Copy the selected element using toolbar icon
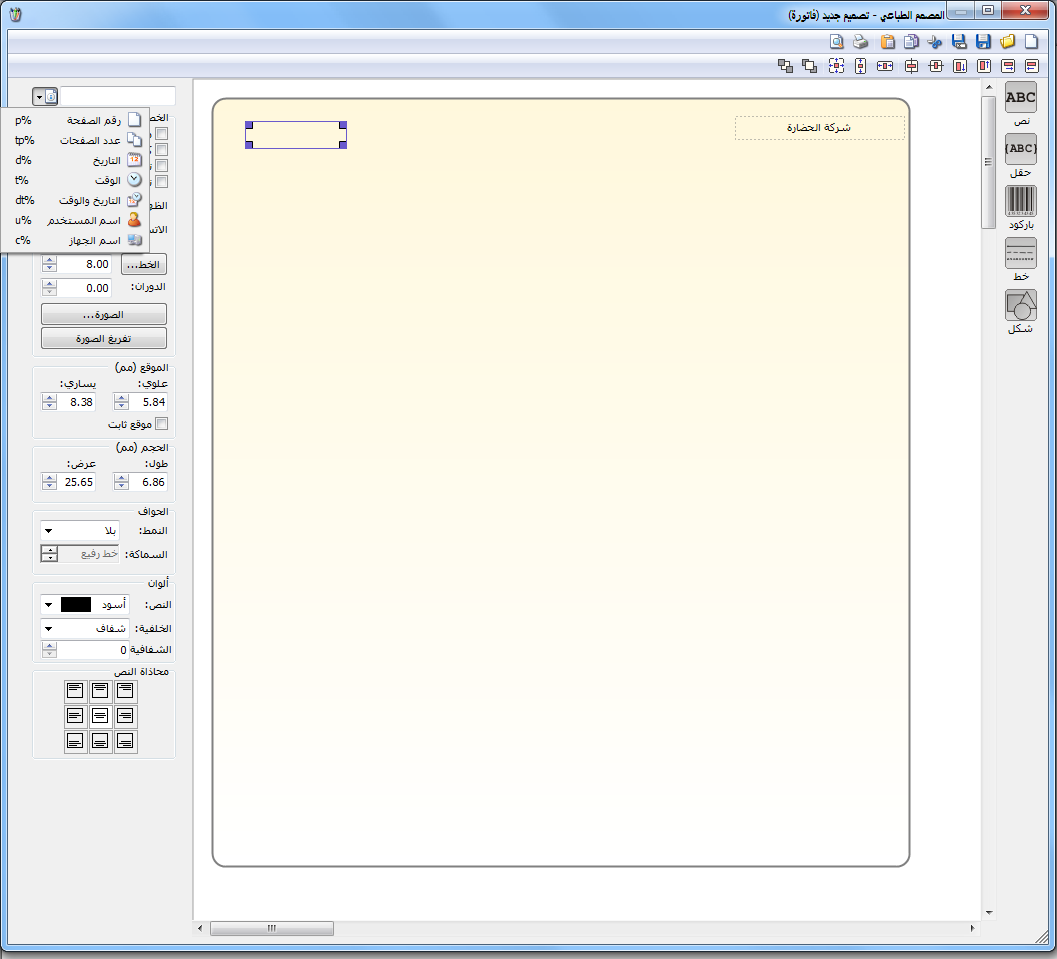 [911, 42]
